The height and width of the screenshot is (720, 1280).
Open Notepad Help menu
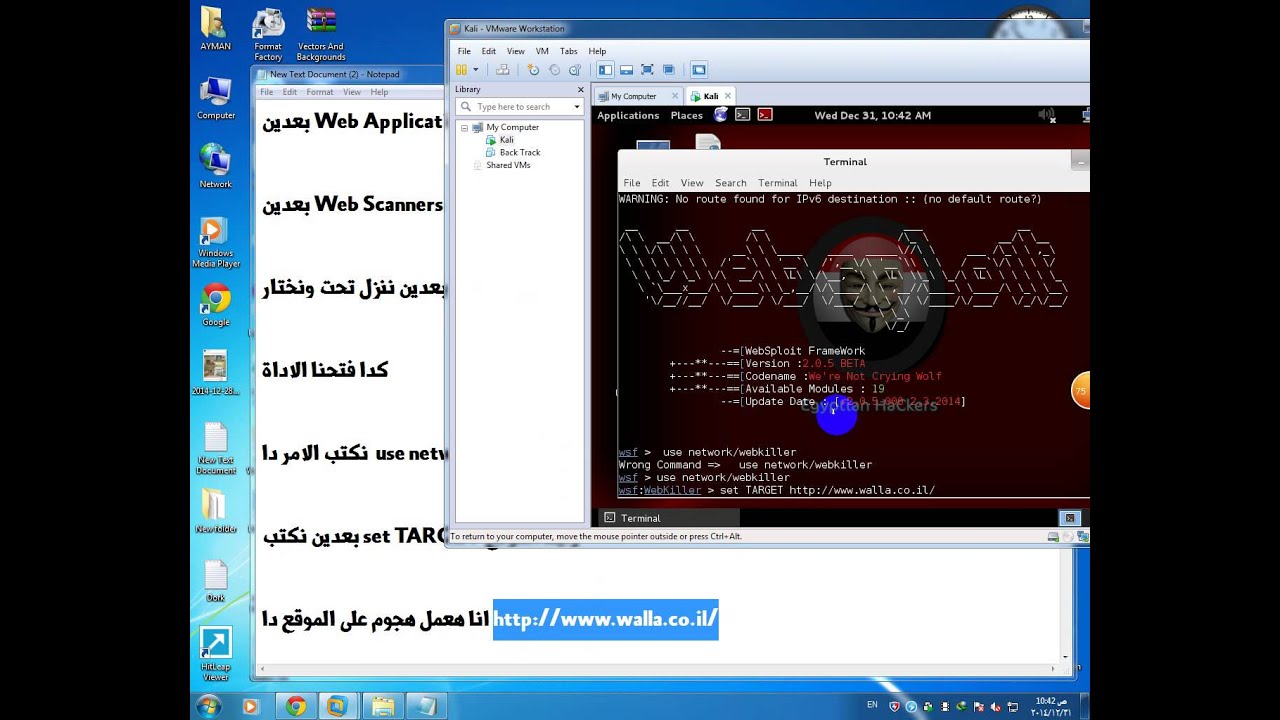379,92
